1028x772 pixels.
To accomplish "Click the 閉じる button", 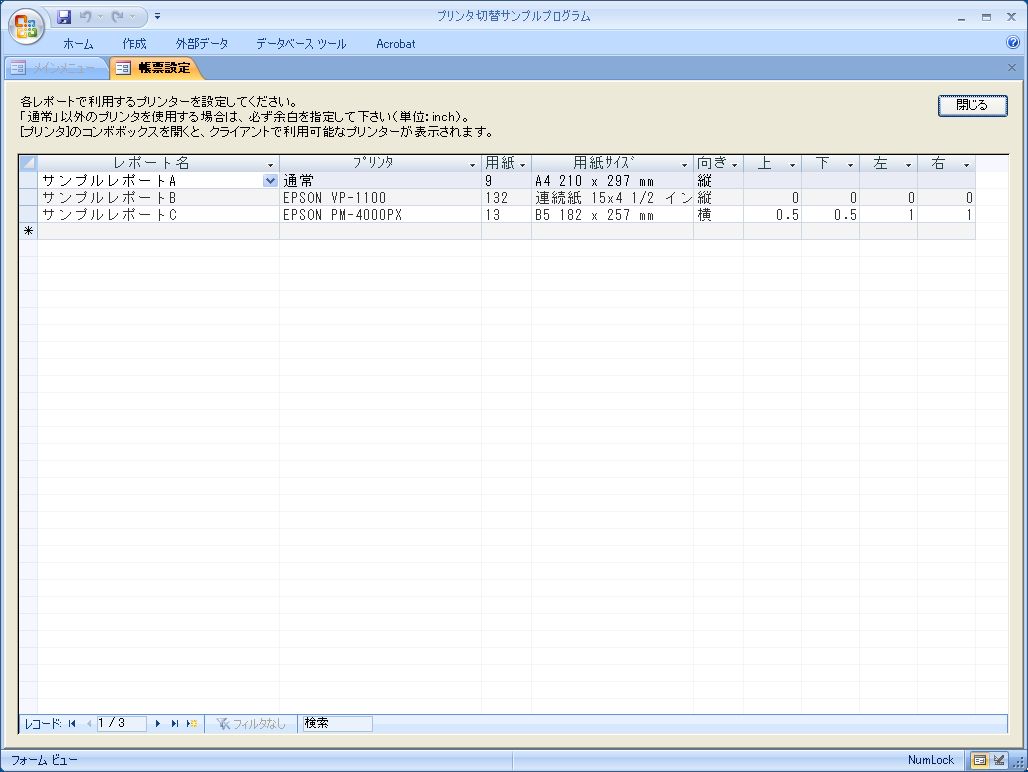I will click(972, 105).
